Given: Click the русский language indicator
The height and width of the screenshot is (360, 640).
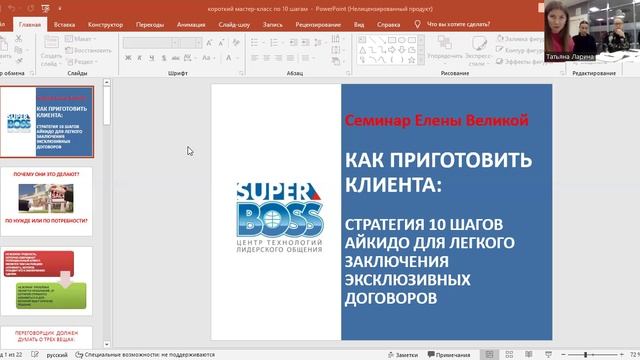Looking at the screenshot, I should 57,355.
